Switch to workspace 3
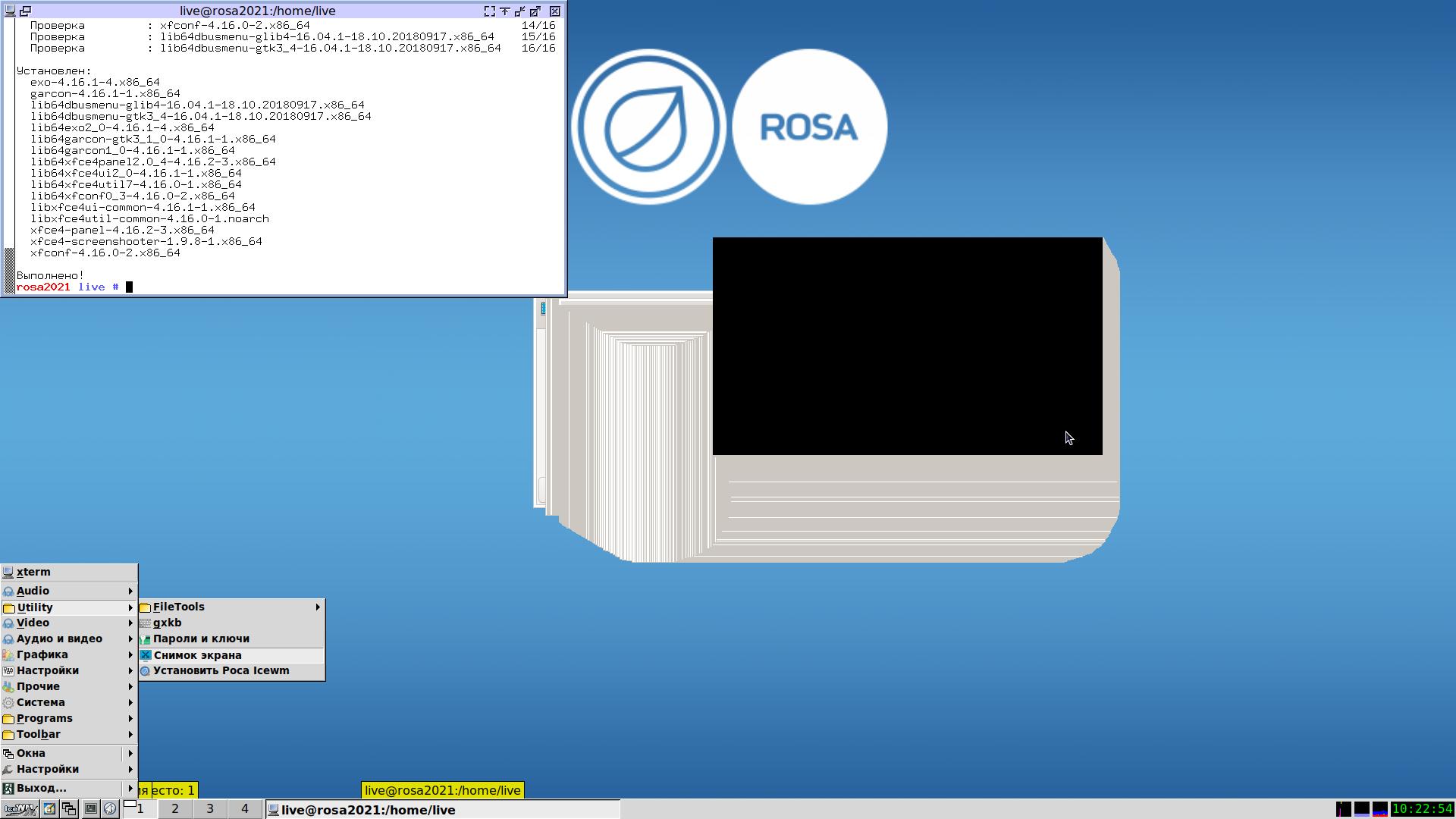Image resolution: width=1456 pixels, height=819 pixels. [x=210, y=809]
